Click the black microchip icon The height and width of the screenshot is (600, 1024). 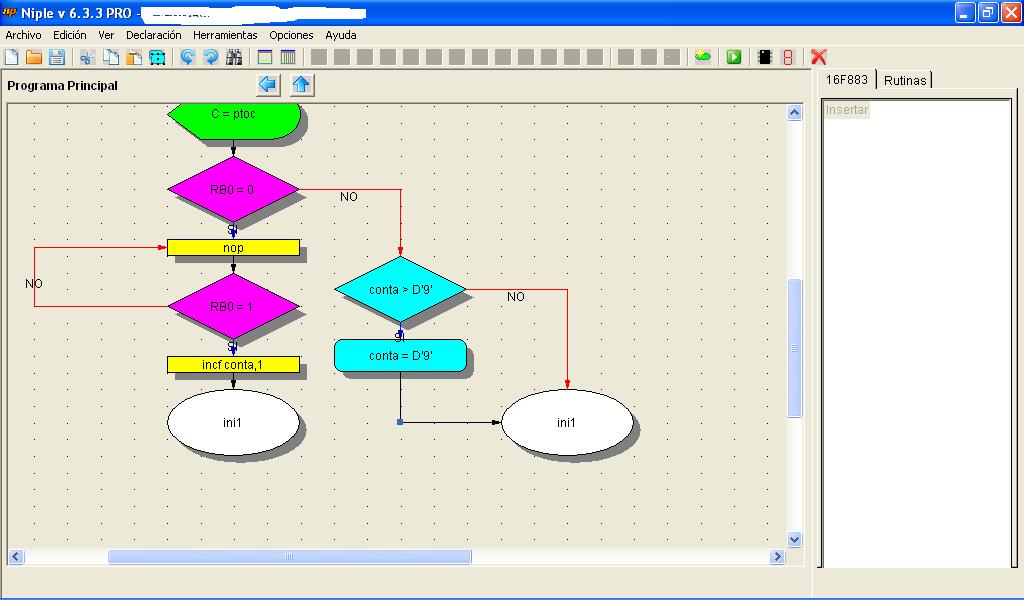tap(765, 57)
